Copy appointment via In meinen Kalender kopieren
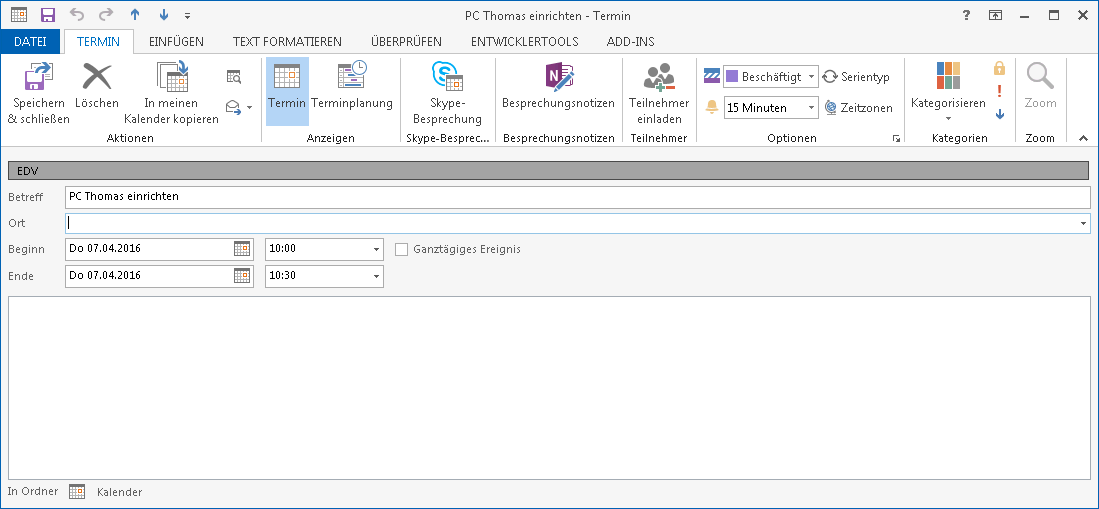 (171, 78)
